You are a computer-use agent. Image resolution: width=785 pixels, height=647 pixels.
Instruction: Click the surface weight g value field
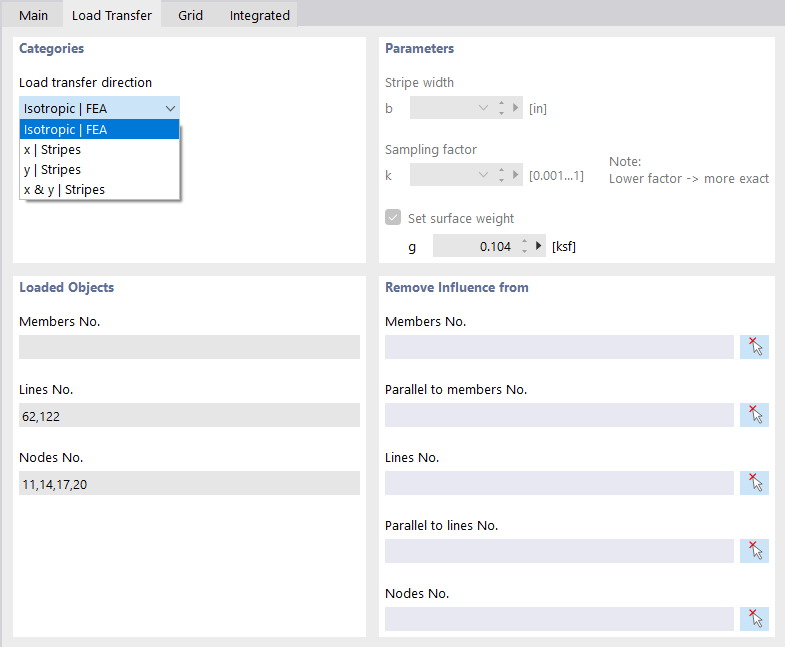474,246
